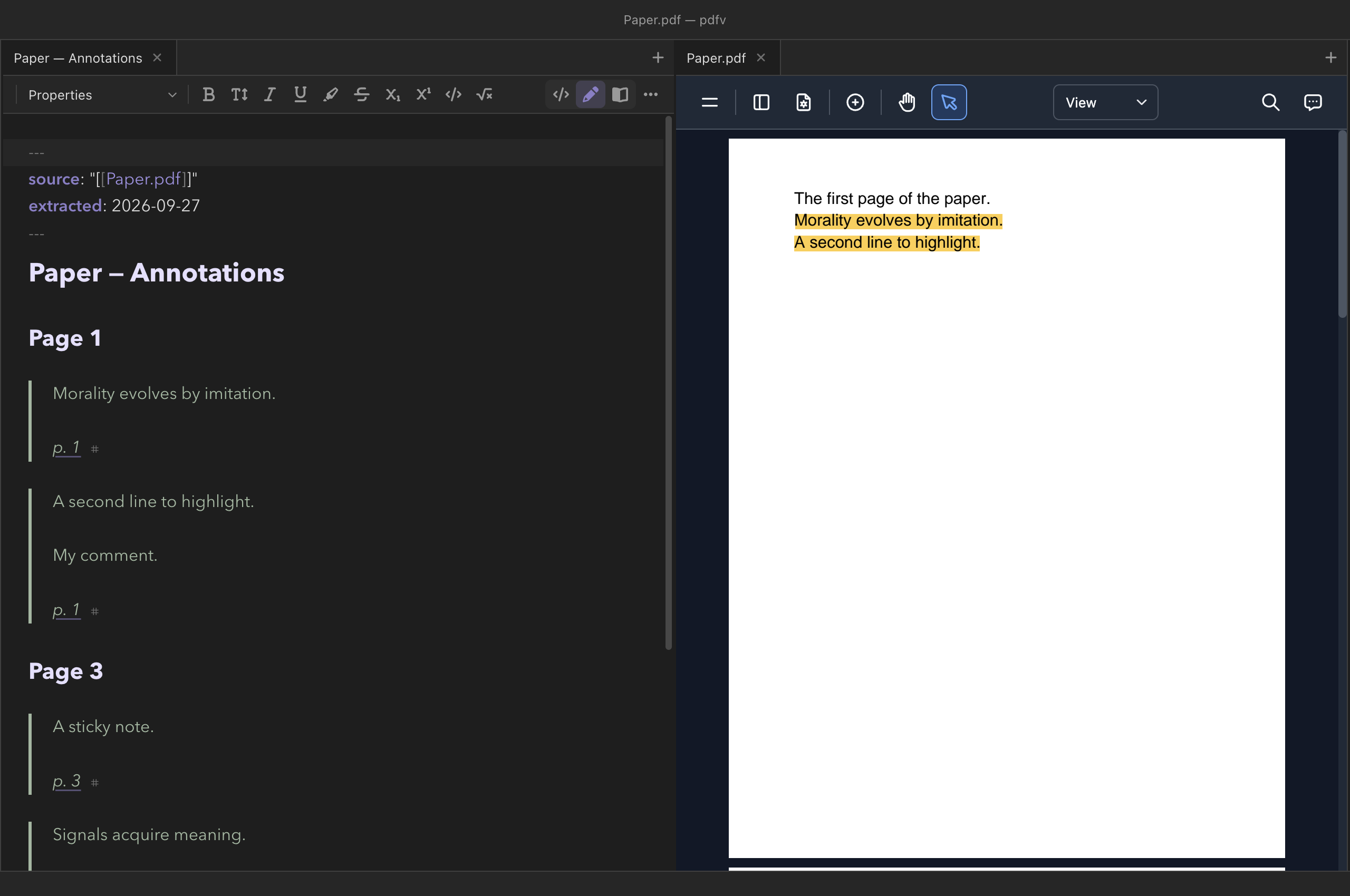Click the extracted date 2026-09-27
1350x896 pixels.
tap(156, 206)
